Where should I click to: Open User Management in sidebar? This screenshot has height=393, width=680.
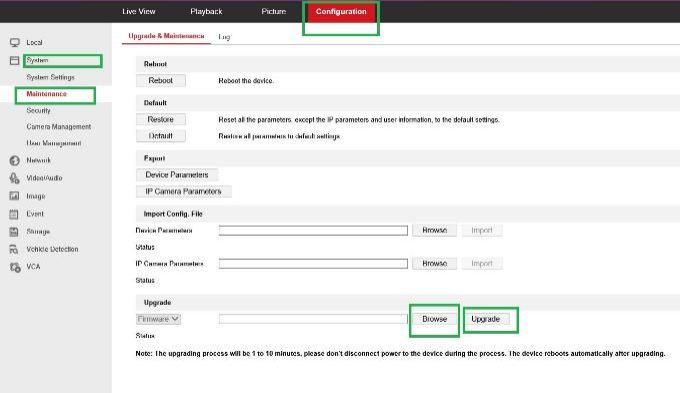54,143
